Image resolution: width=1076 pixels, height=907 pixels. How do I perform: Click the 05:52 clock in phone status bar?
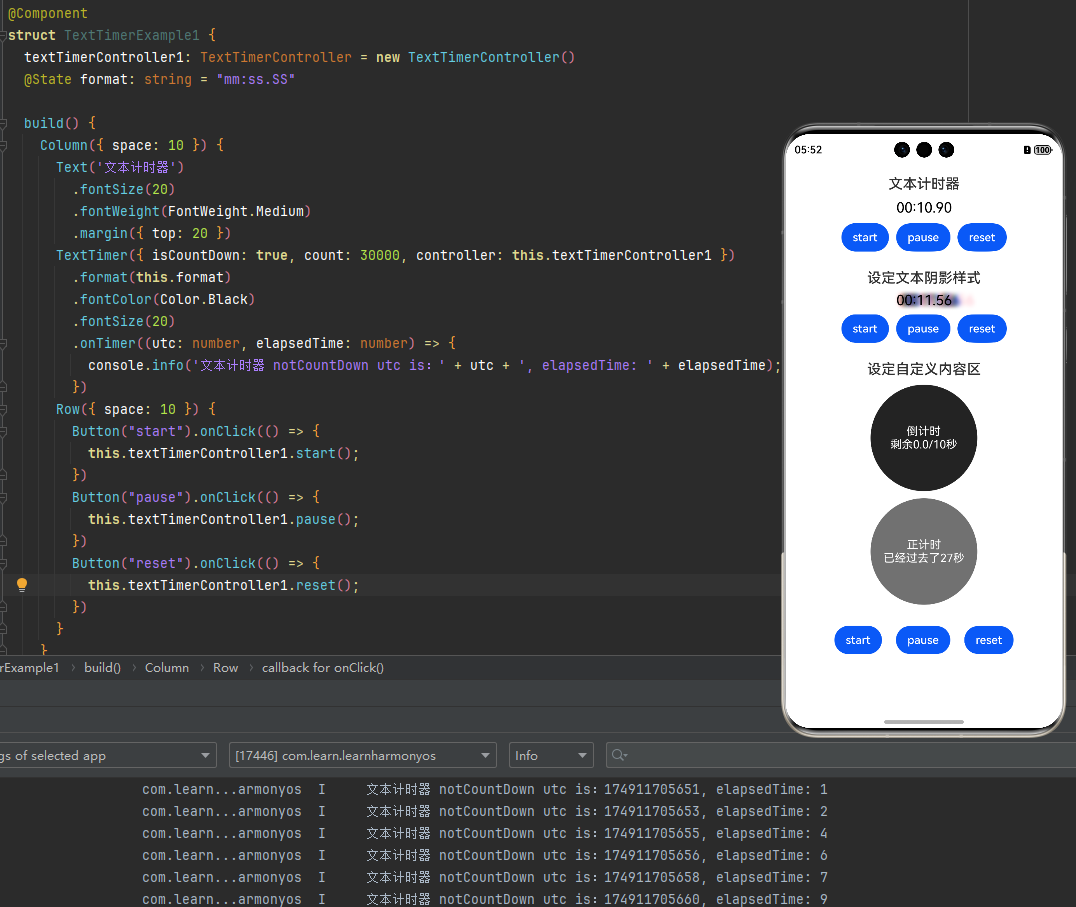click(x=808, y=150)
